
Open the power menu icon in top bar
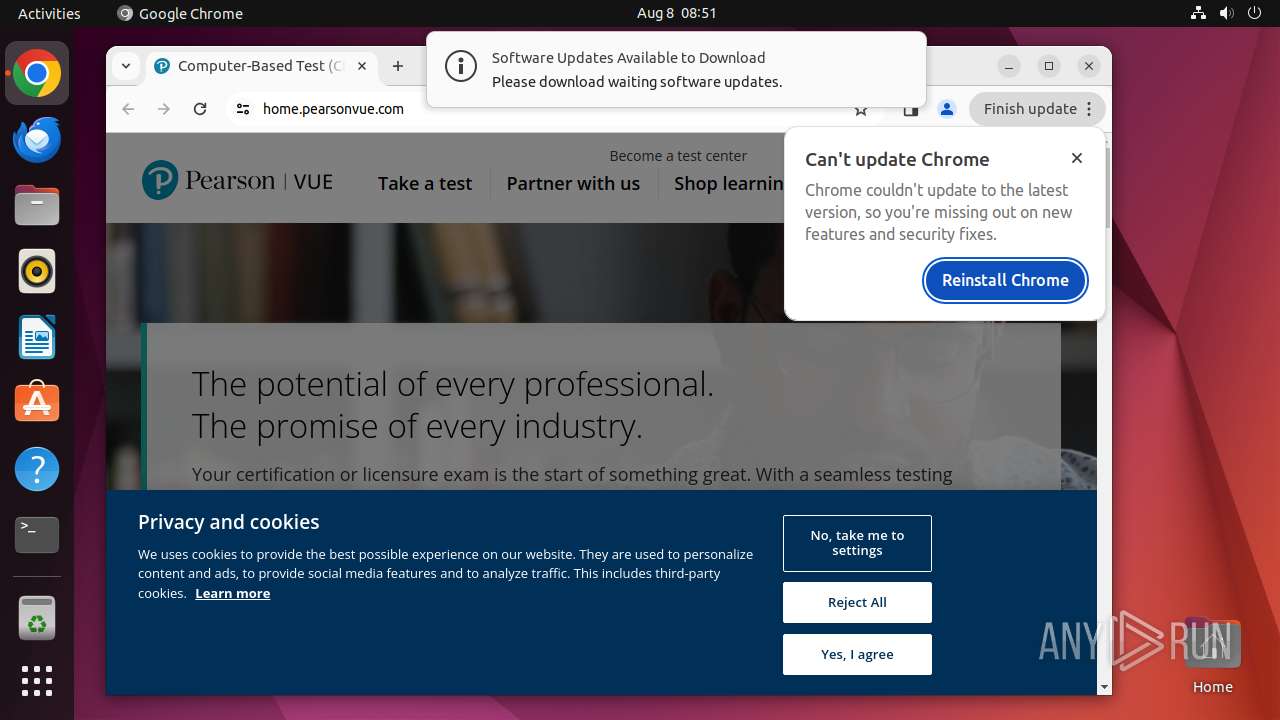tap(1255, 13)
